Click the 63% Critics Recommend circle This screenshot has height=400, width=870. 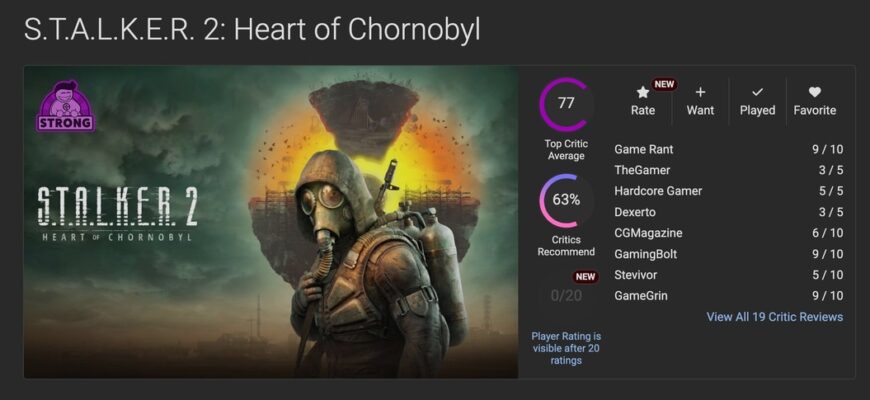566,200
